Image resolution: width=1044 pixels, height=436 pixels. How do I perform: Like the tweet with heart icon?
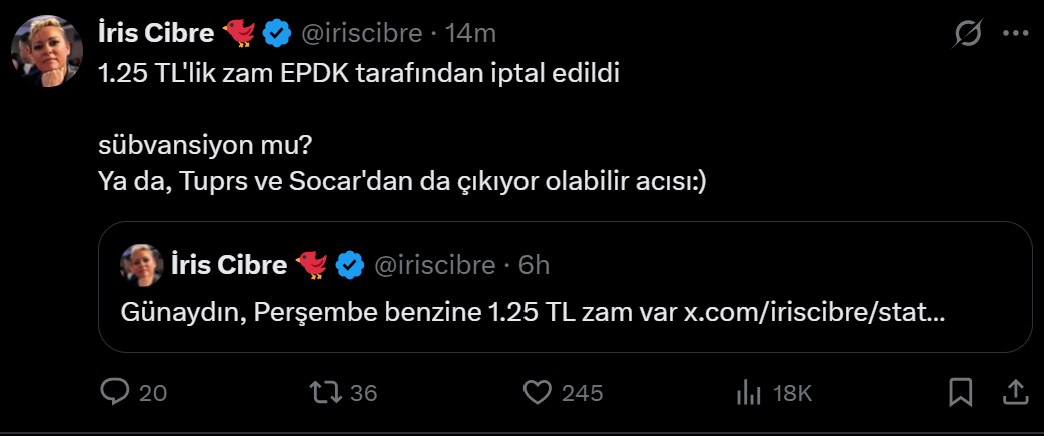tap(539, 392)
